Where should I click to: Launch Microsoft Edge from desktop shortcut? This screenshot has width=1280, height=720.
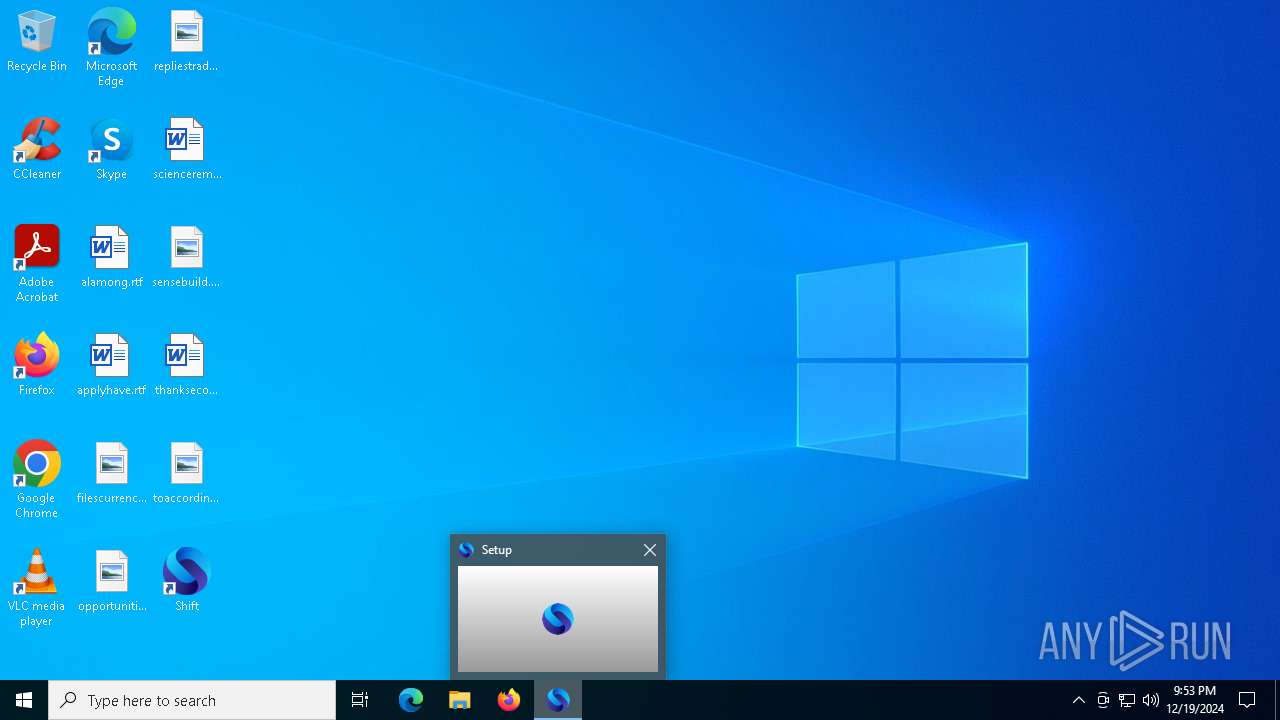[x=111, y=47]
